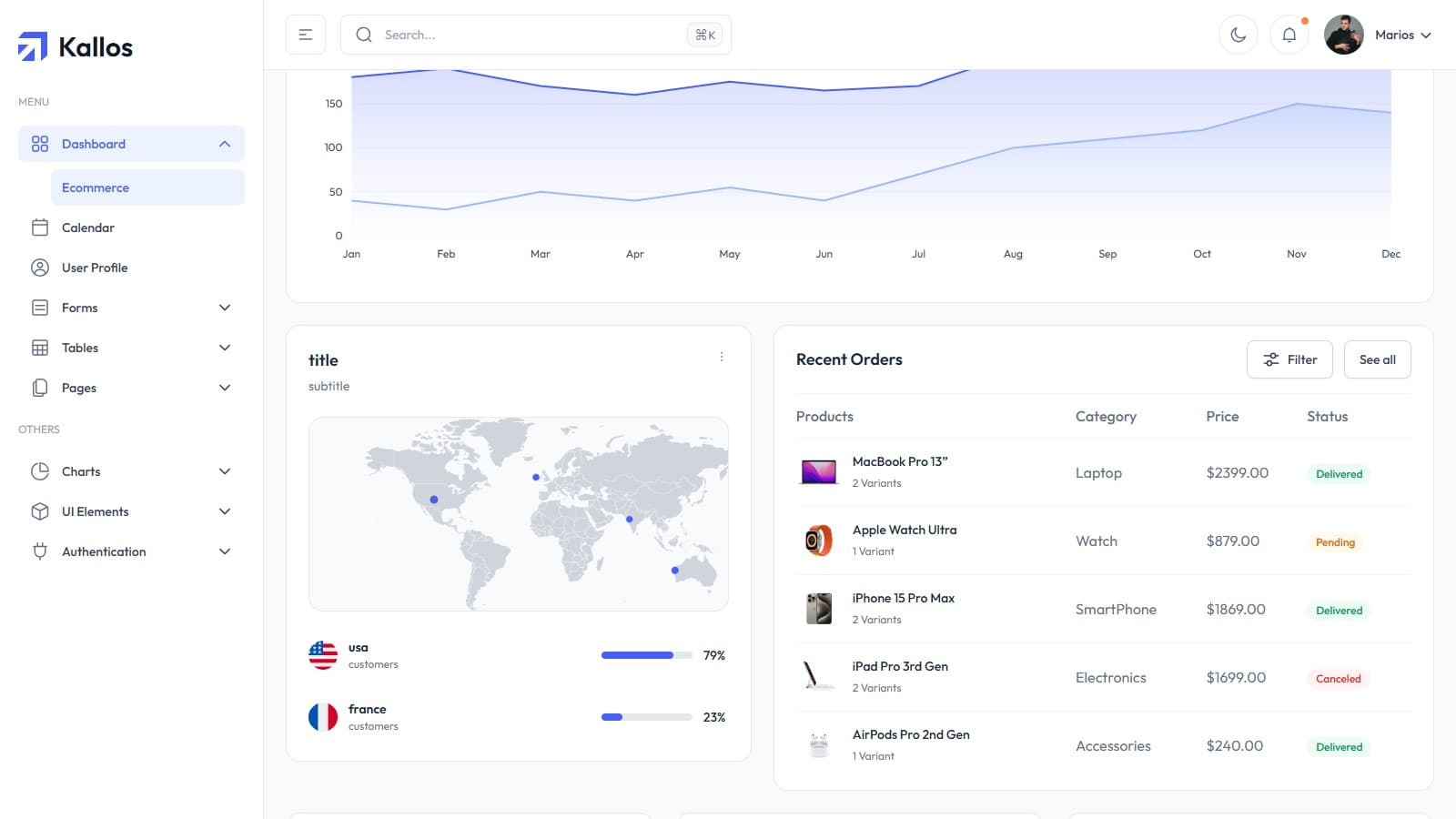The height and width of the screenshot is (819, 1456).
Task: Open notifications bell
Action: [1289, 35]
